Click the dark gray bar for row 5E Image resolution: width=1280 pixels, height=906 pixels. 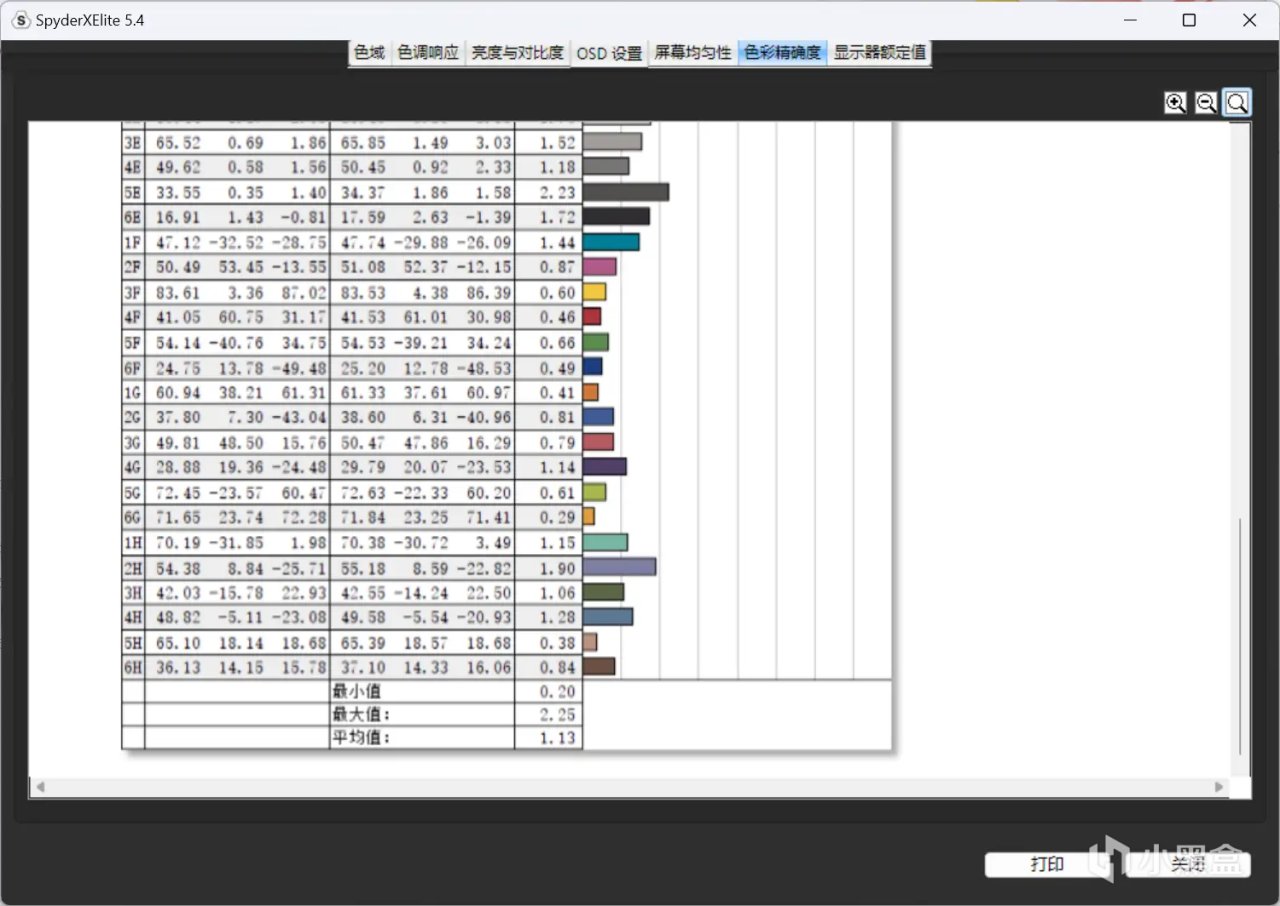[x=626, y=192]
